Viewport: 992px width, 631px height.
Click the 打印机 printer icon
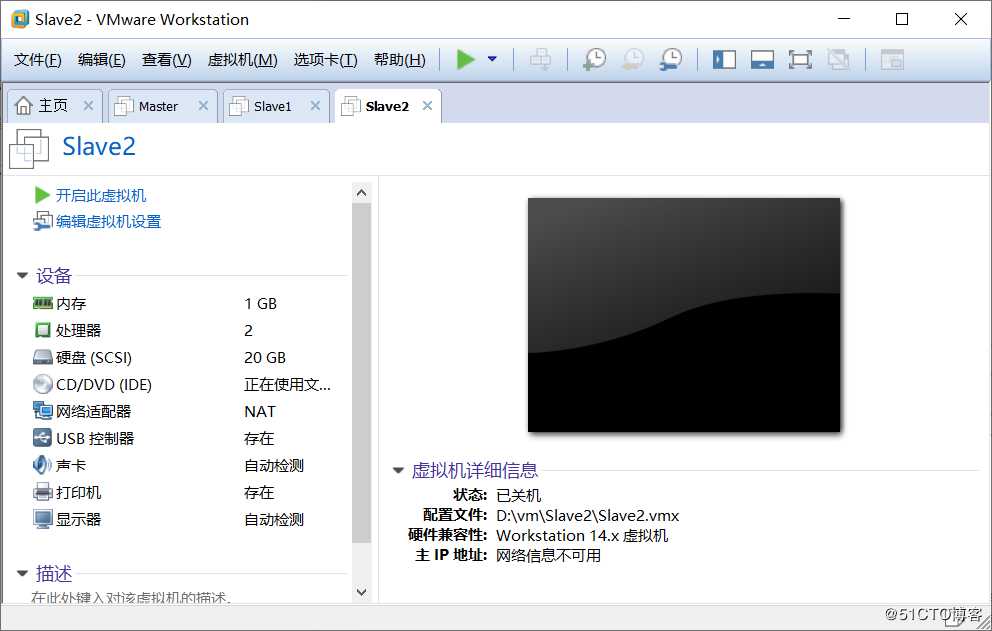pyautogui.click(x=42, y=492)
